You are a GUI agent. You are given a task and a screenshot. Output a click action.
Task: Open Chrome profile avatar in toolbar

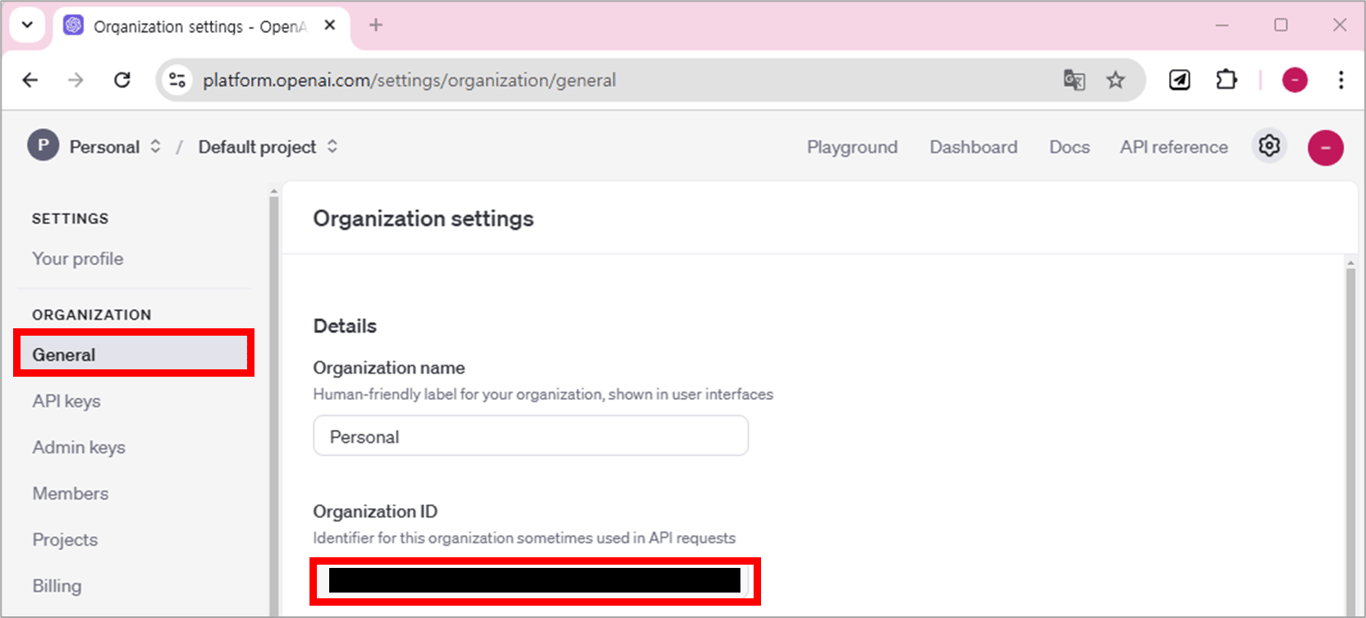(x=1295, y=80)
